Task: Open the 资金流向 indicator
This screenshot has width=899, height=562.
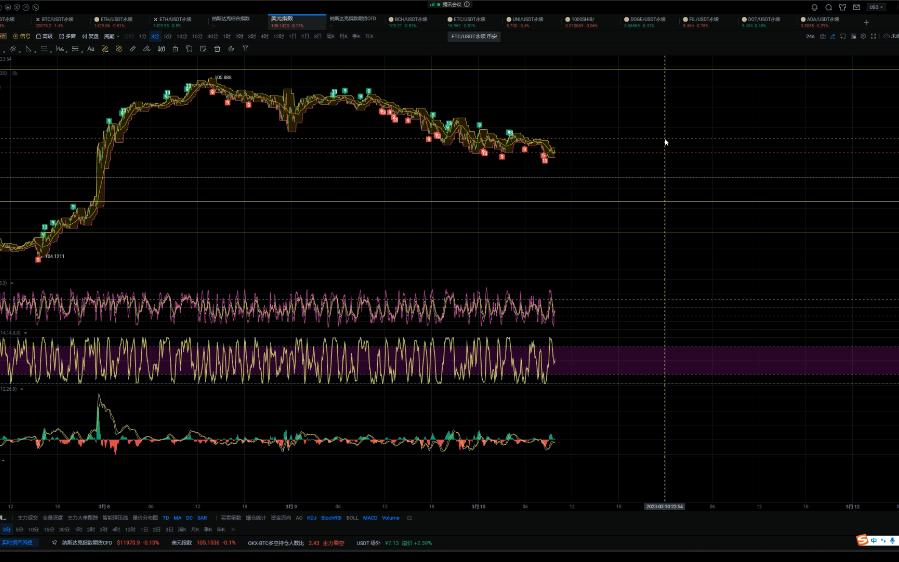Action: pyautogui.click(x=281, y=518)
